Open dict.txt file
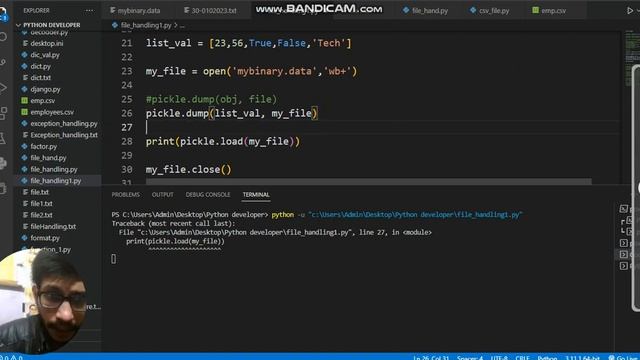The image size is (640, 360). (40, 78)
